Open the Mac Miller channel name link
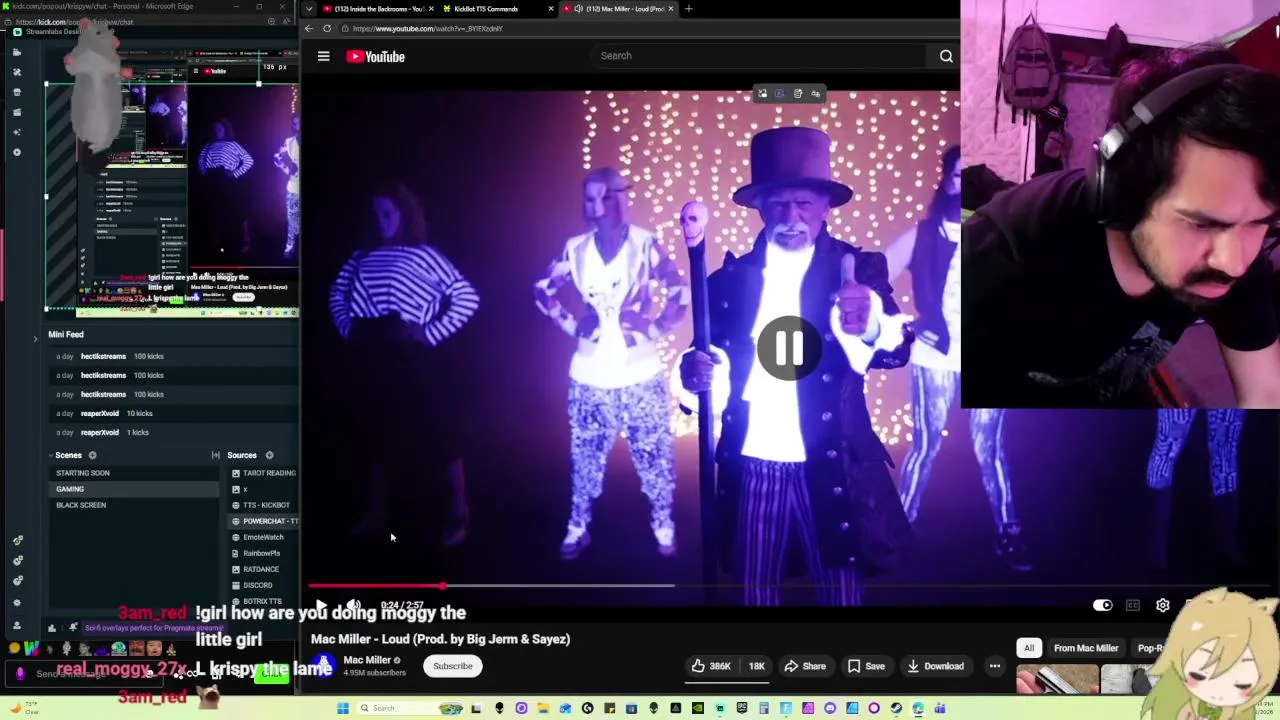Image resolution: width=1280 pixels, height=720 pixels. click(x=367, y=660)
